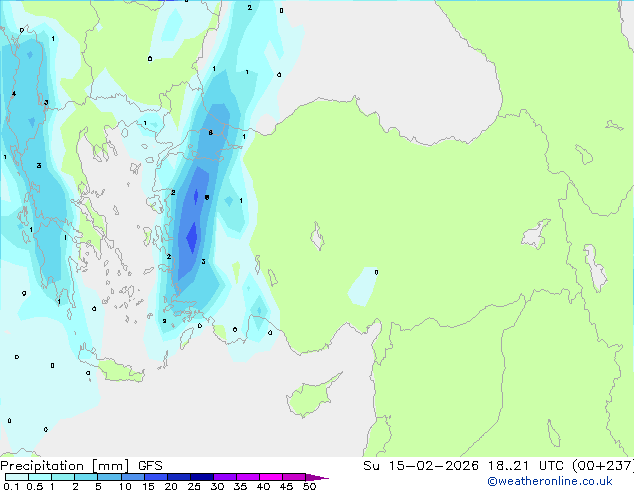Choose legend swatch between 20 and 25
The image size is (634, 490).
[179, 477]
